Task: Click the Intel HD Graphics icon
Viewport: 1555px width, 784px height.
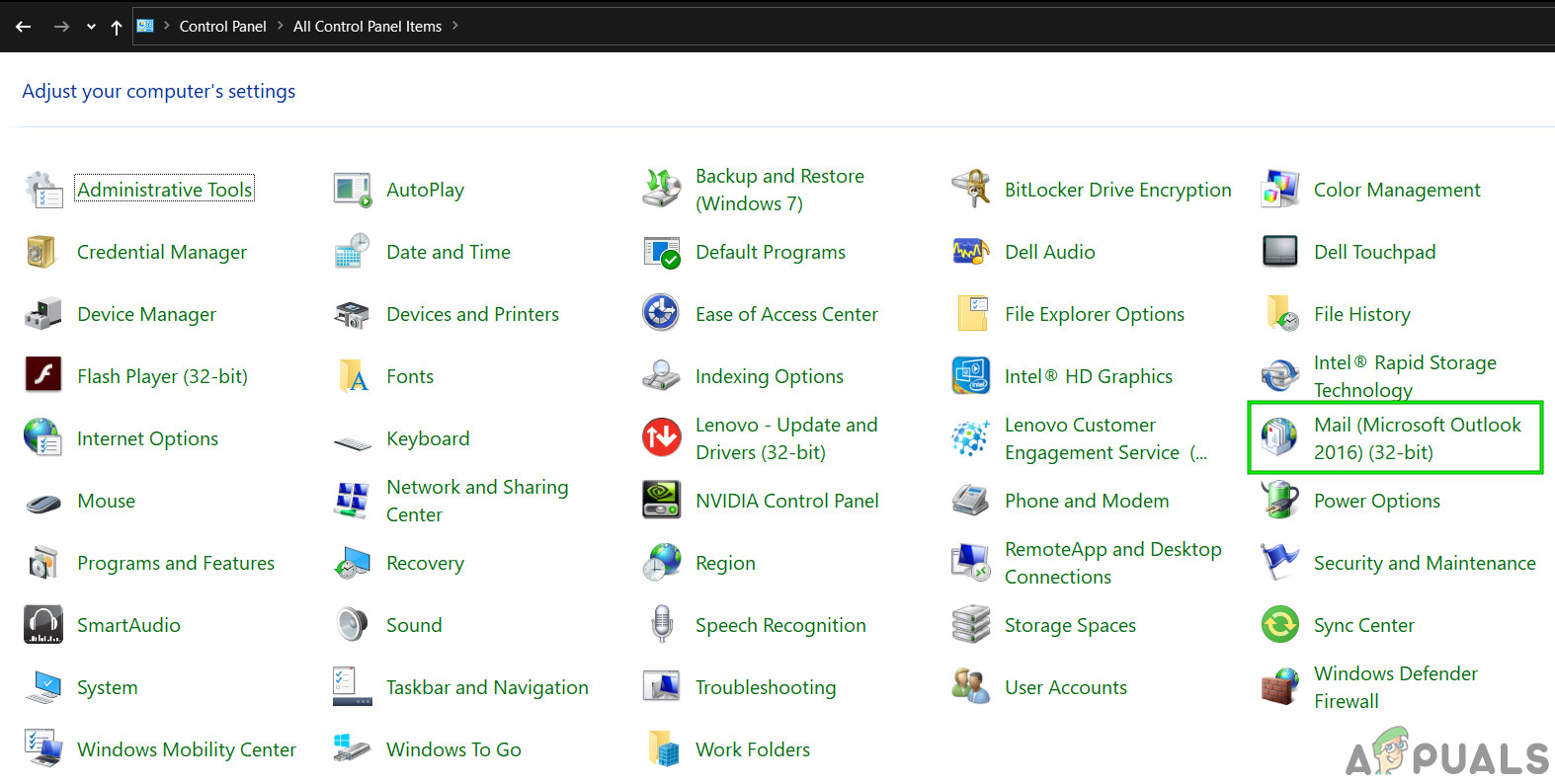Action: [970, 376]
